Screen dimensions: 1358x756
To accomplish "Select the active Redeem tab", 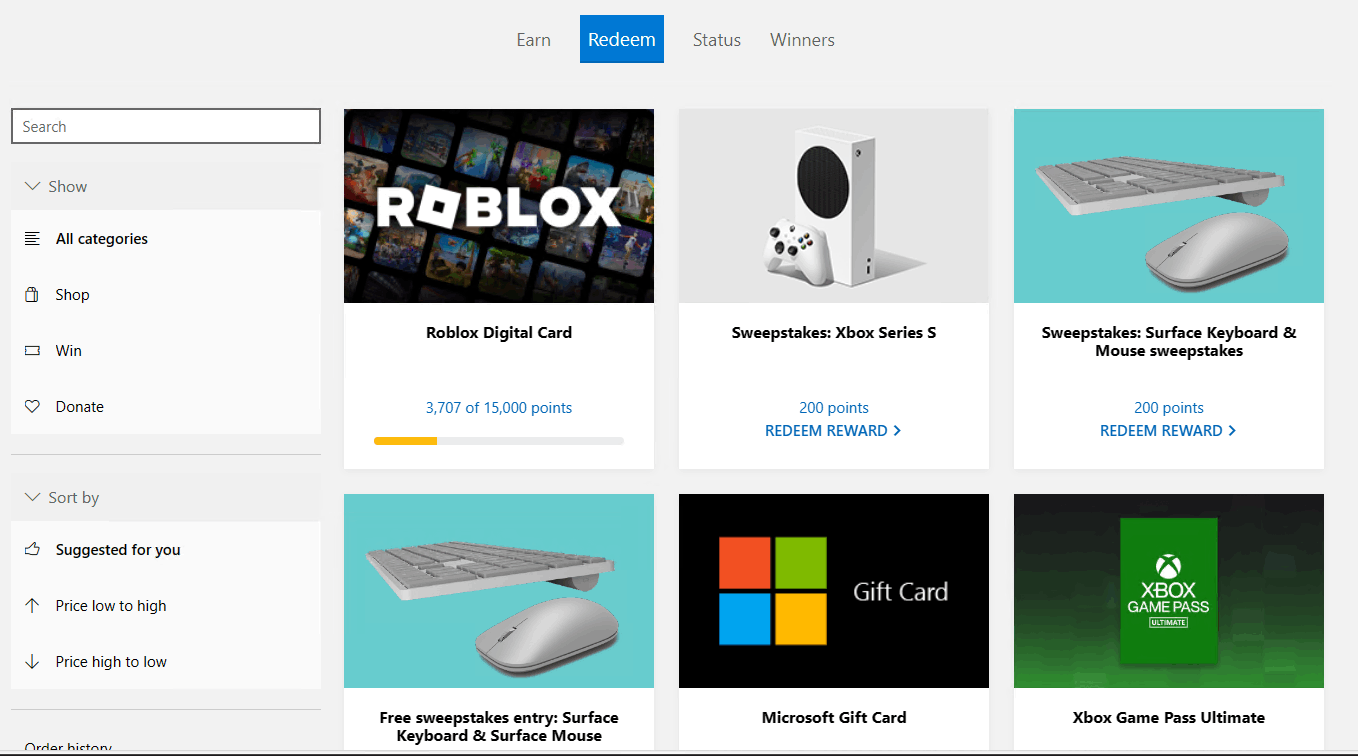I will (x=622, y=39).
